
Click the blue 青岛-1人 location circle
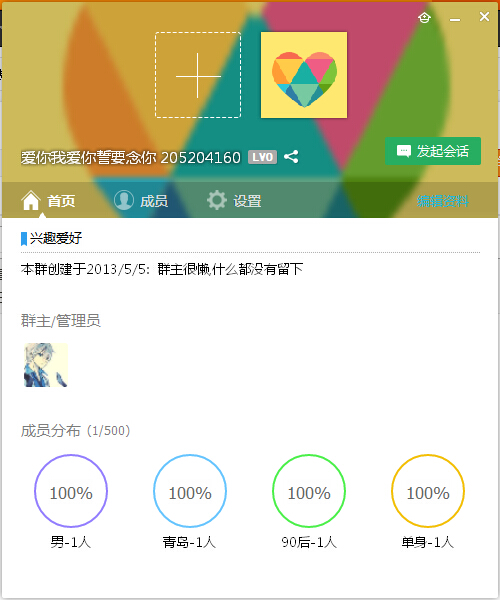[190, 491]
